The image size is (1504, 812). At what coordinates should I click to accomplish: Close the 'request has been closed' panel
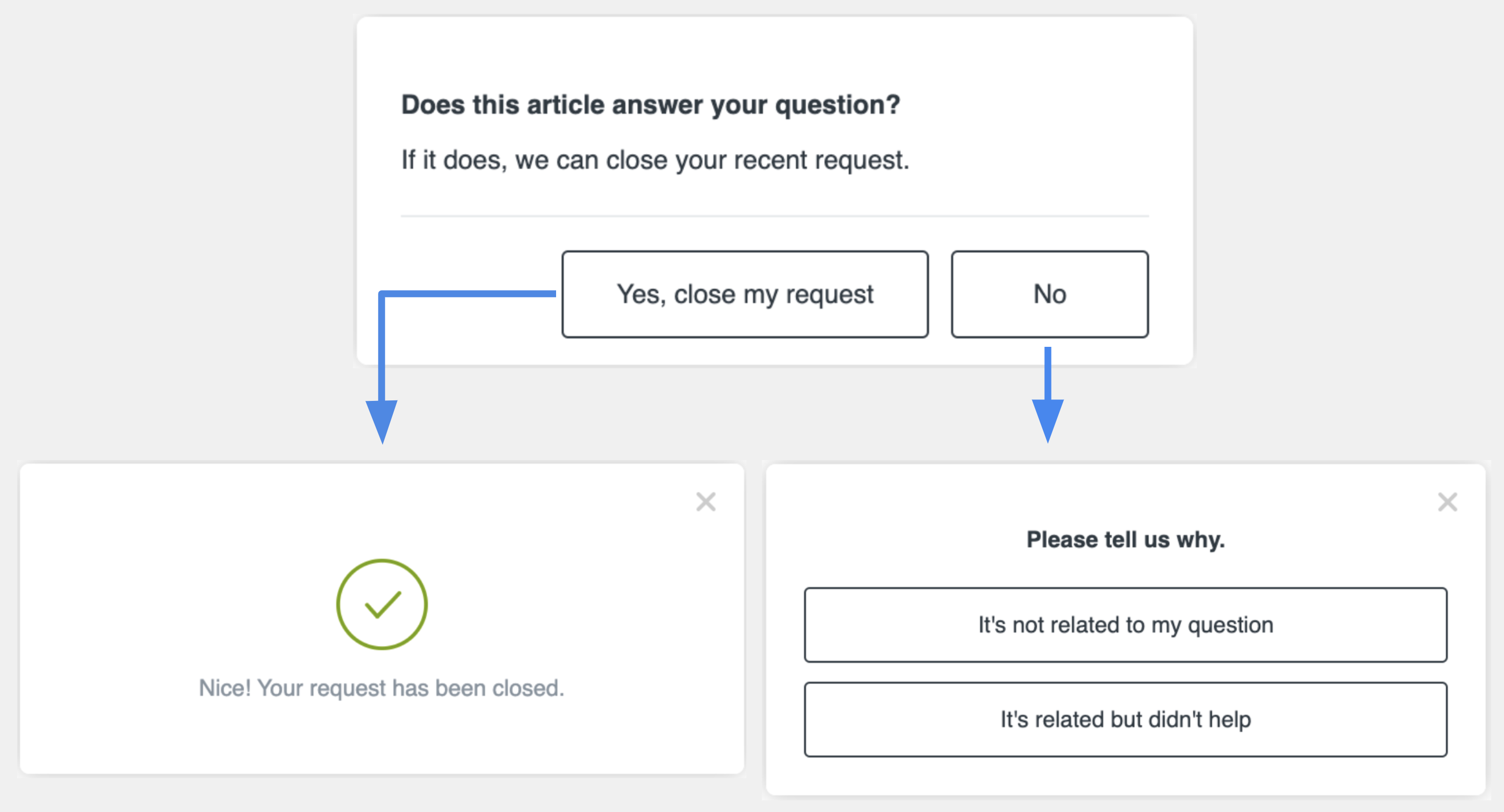(706, 501)
